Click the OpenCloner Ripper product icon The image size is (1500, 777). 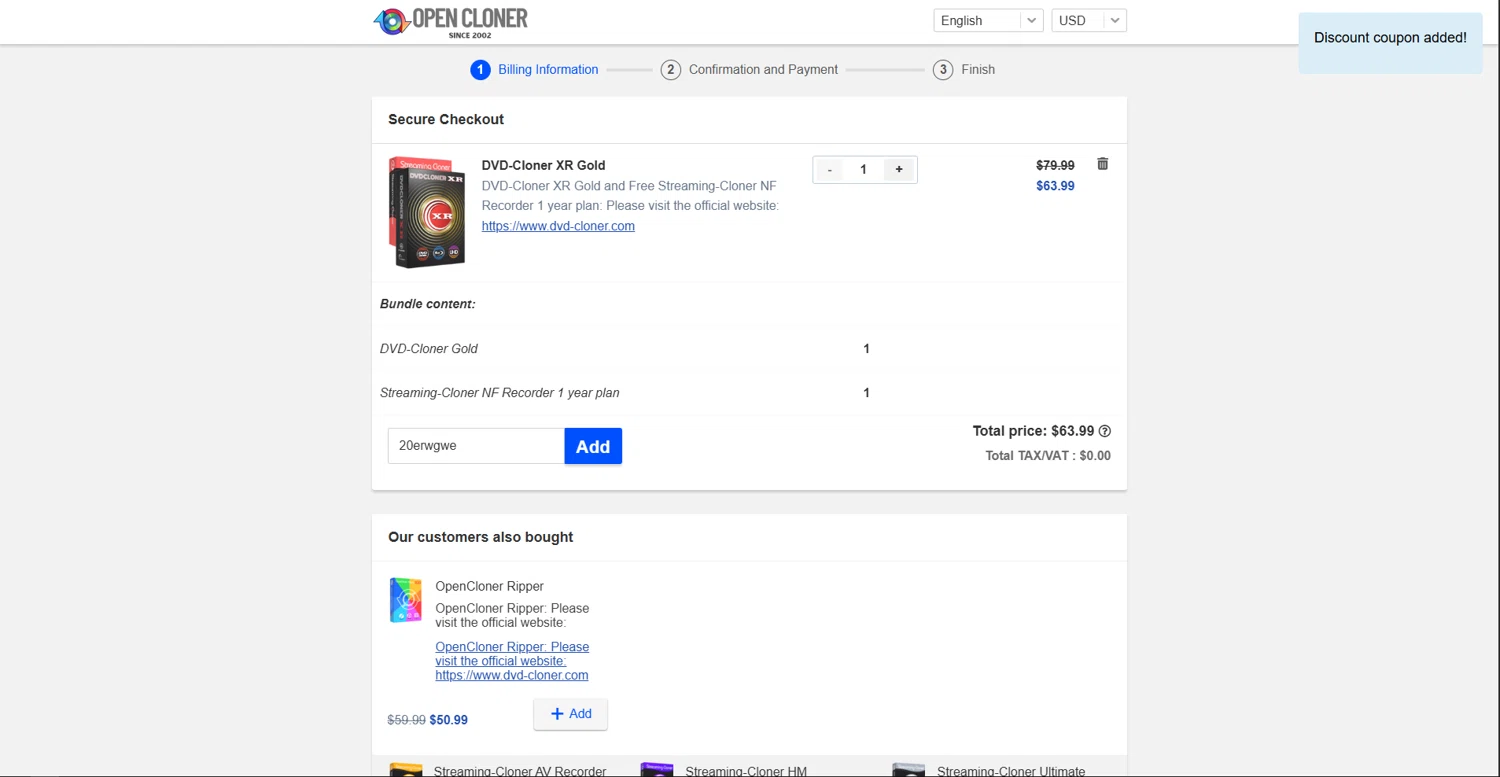coord(405,600)
